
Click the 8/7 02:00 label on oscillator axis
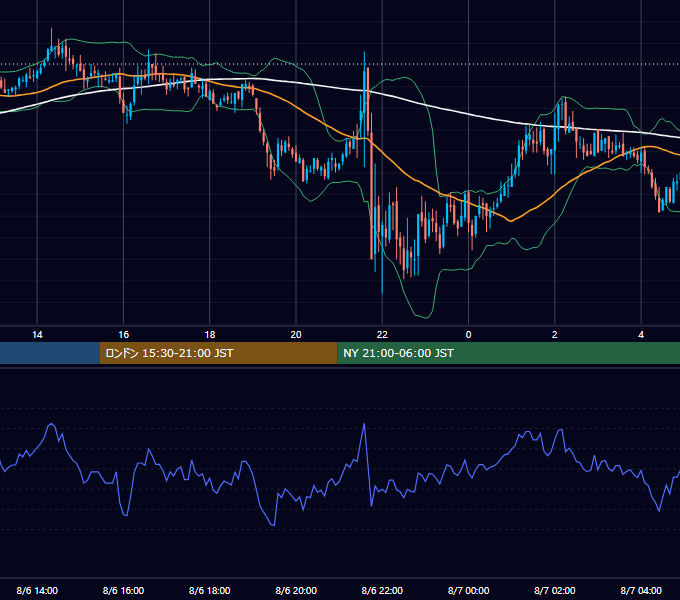555,590
